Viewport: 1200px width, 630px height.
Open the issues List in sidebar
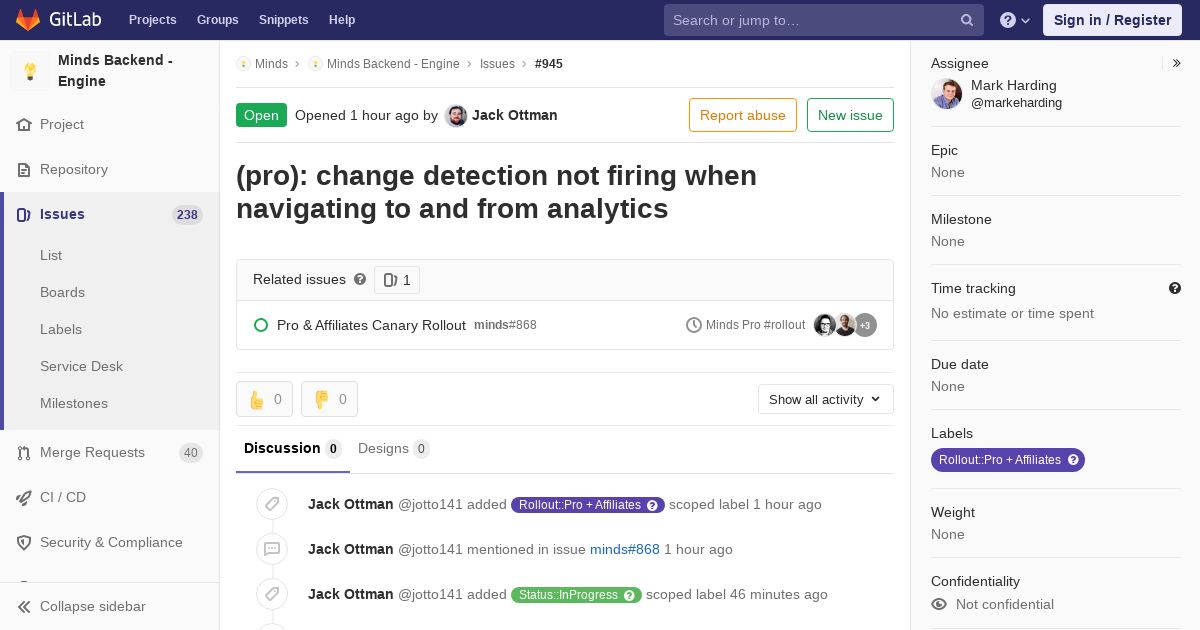tap(51, 255)
